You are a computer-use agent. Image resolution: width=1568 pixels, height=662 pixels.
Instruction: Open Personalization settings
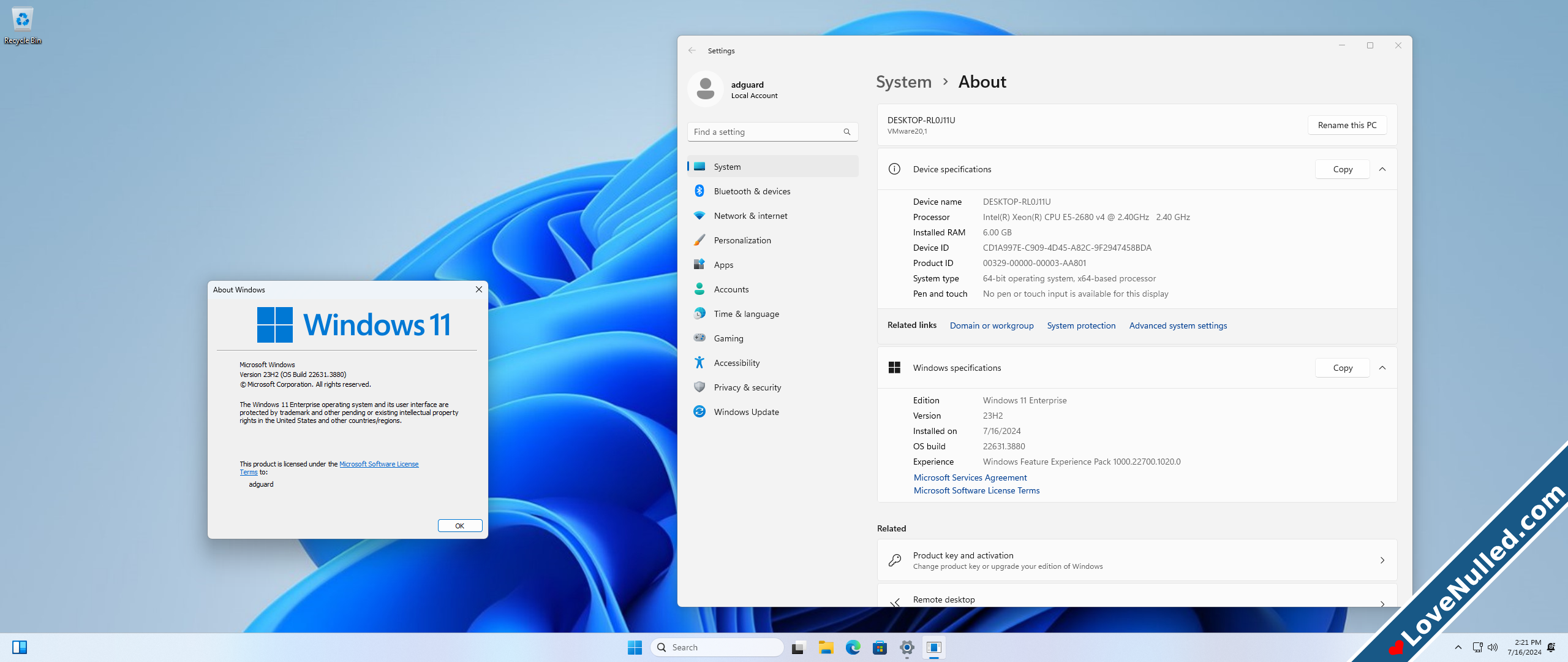pyautogui.click(x=772, y=240)
